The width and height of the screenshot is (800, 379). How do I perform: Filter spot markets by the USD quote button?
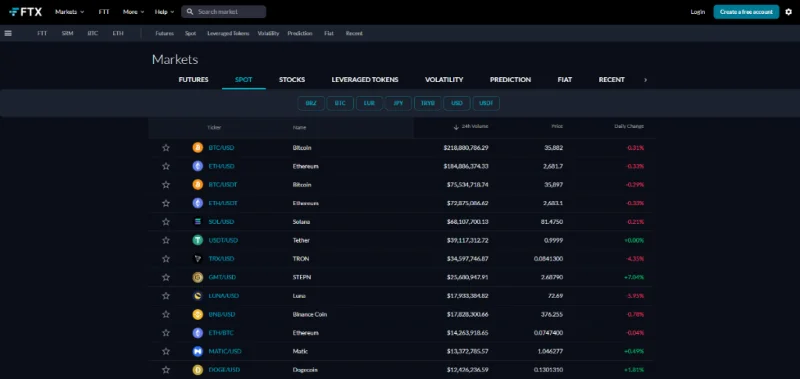[457, 103]
